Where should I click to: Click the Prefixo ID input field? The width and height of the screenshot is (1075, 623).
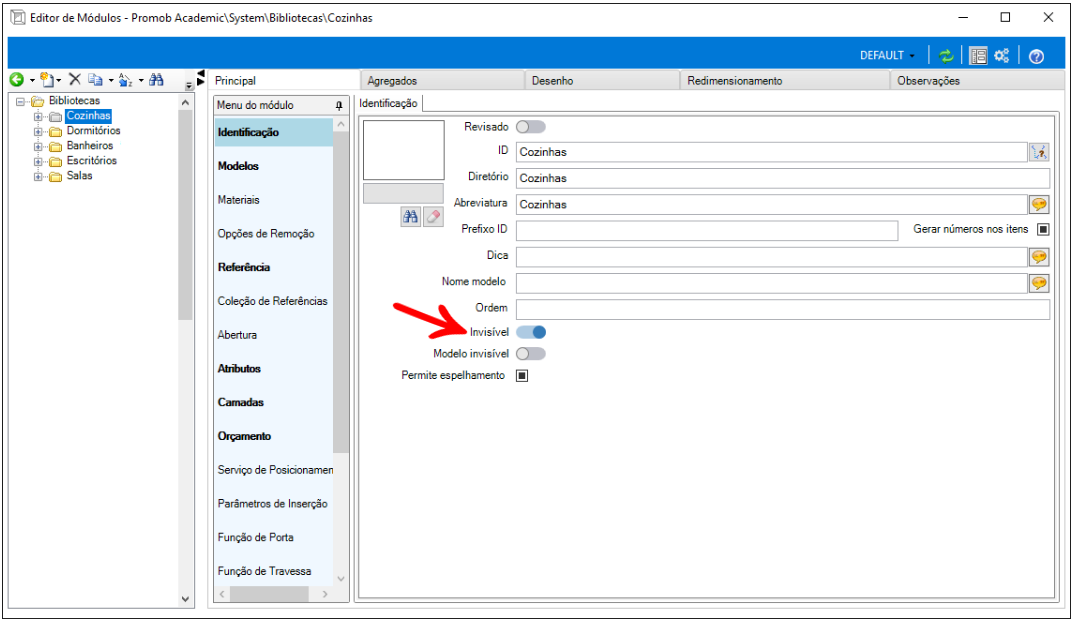(706, 230)
